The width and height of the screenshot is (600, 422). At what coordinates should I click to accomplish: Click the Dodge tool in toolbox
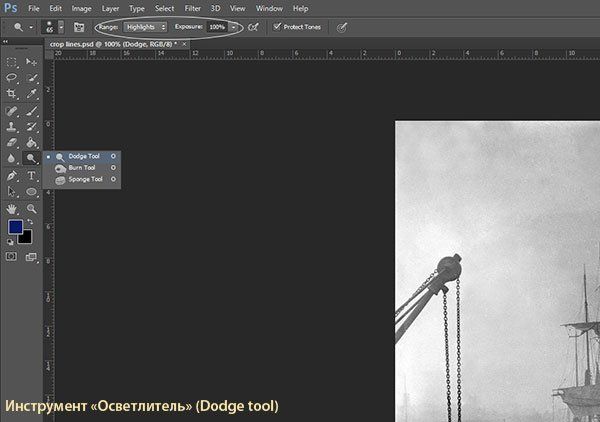point(31,158)
